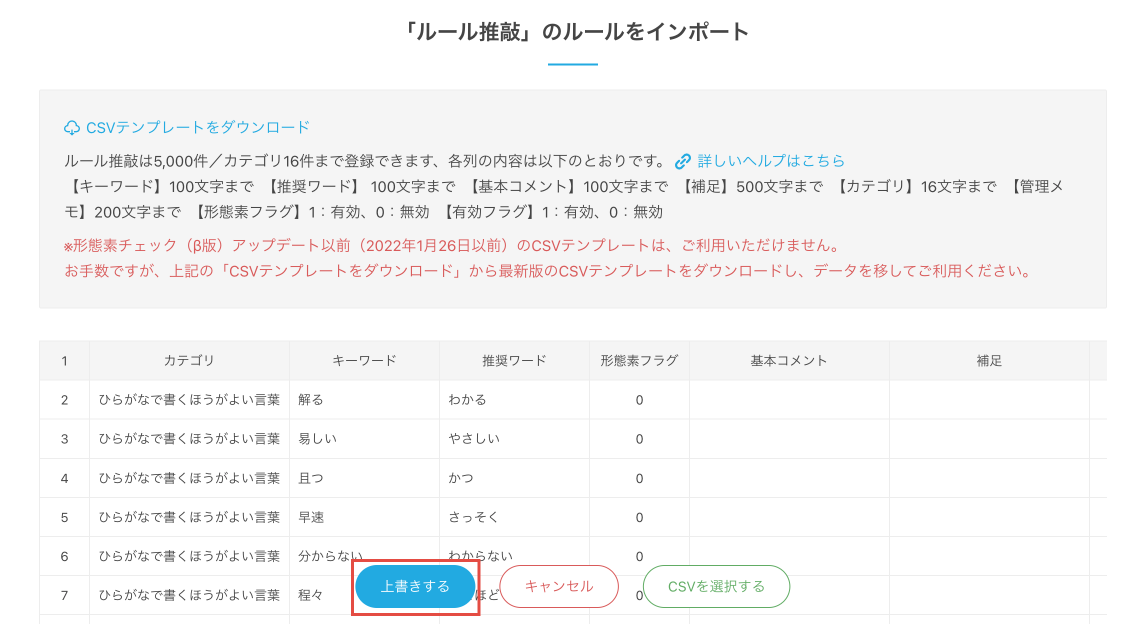Select the カテゴリ column header
Image resolution: width=1142 pixels, height=624 pixels.
(x=189, y=360)
